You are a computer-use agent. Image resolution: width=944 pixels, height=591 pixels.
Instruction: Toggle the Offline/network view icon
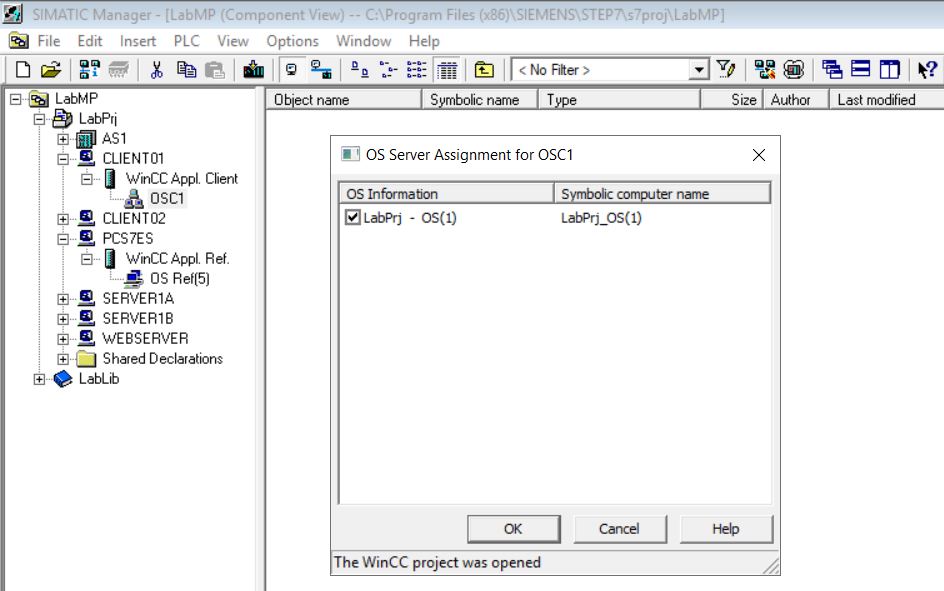321,70
